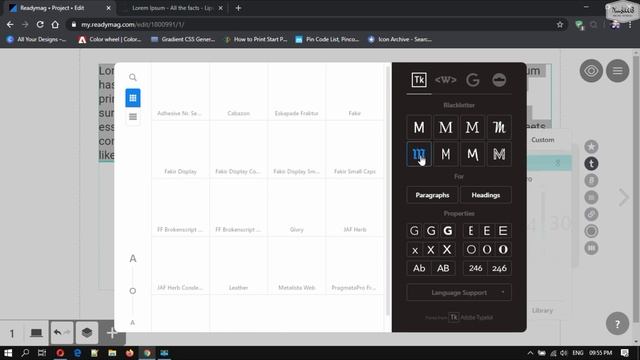Choose the handwritten M classification

pos(472,154)
